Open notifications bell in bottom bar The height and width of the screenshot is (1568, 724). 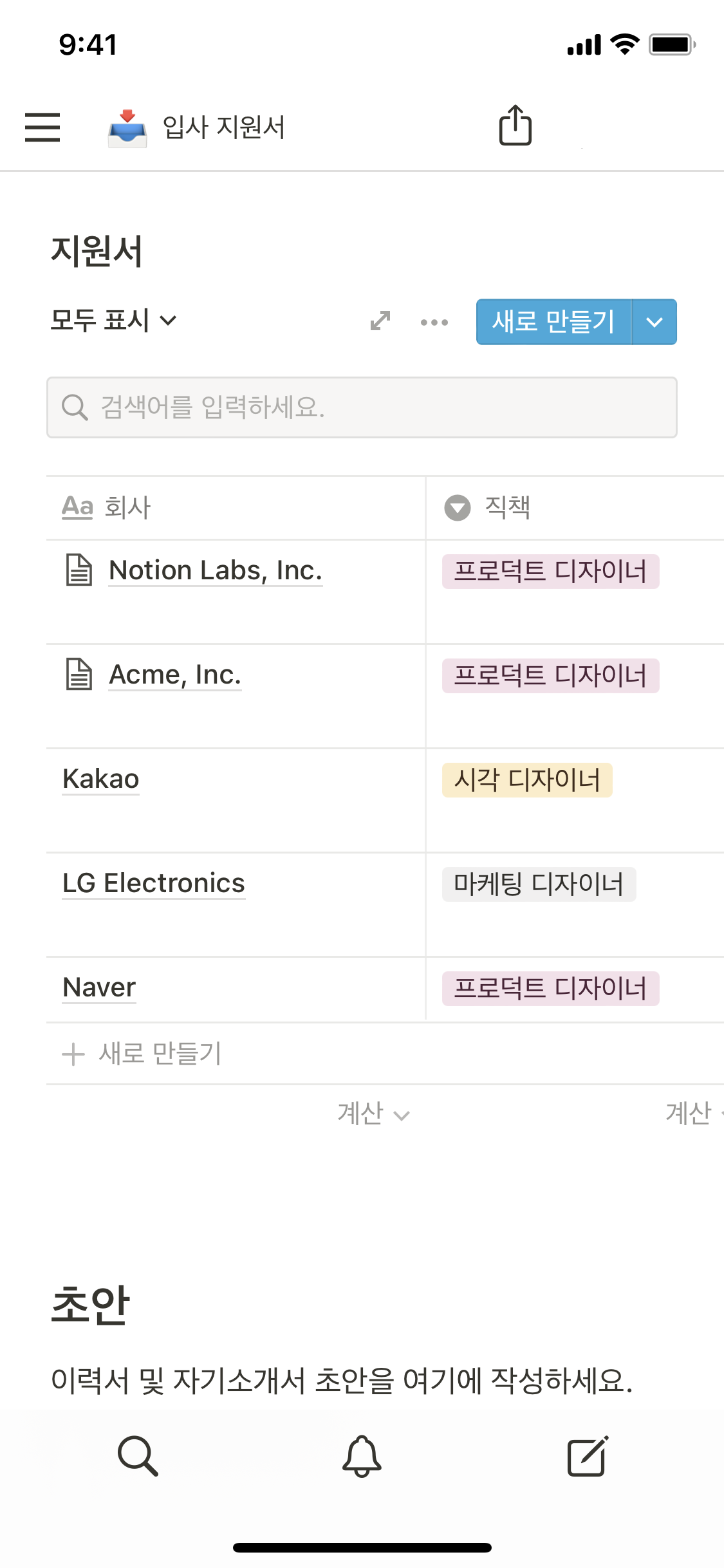(362, 1455)
